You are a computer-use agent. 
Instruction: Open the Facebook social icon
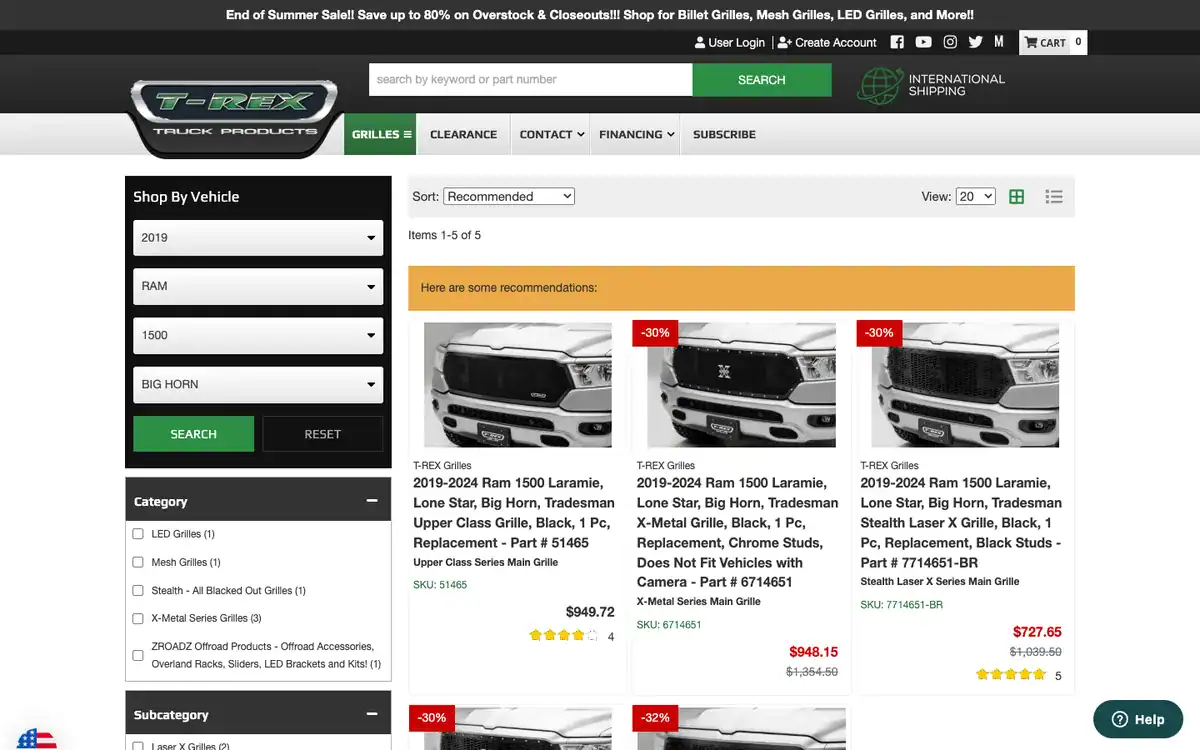897,42
